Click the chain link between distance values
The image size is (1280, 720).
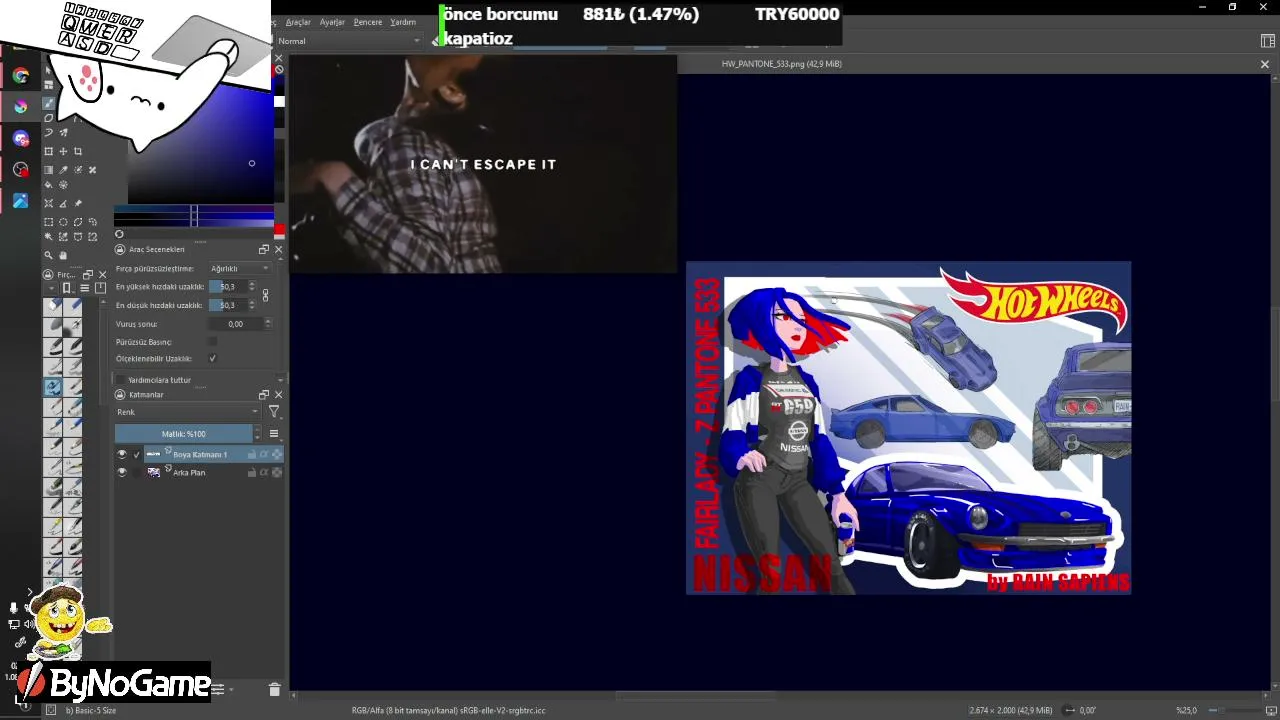[x=265, y=296]
